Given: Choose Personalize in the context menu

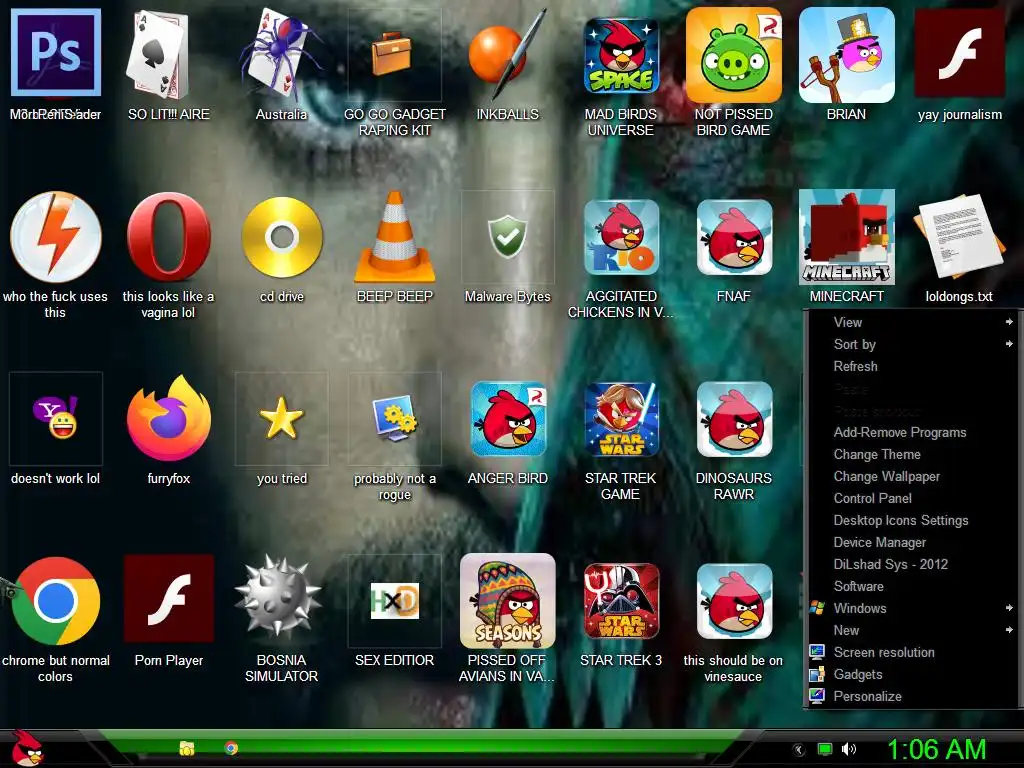Looking at the screenshot, I should (x=912, y=696).
